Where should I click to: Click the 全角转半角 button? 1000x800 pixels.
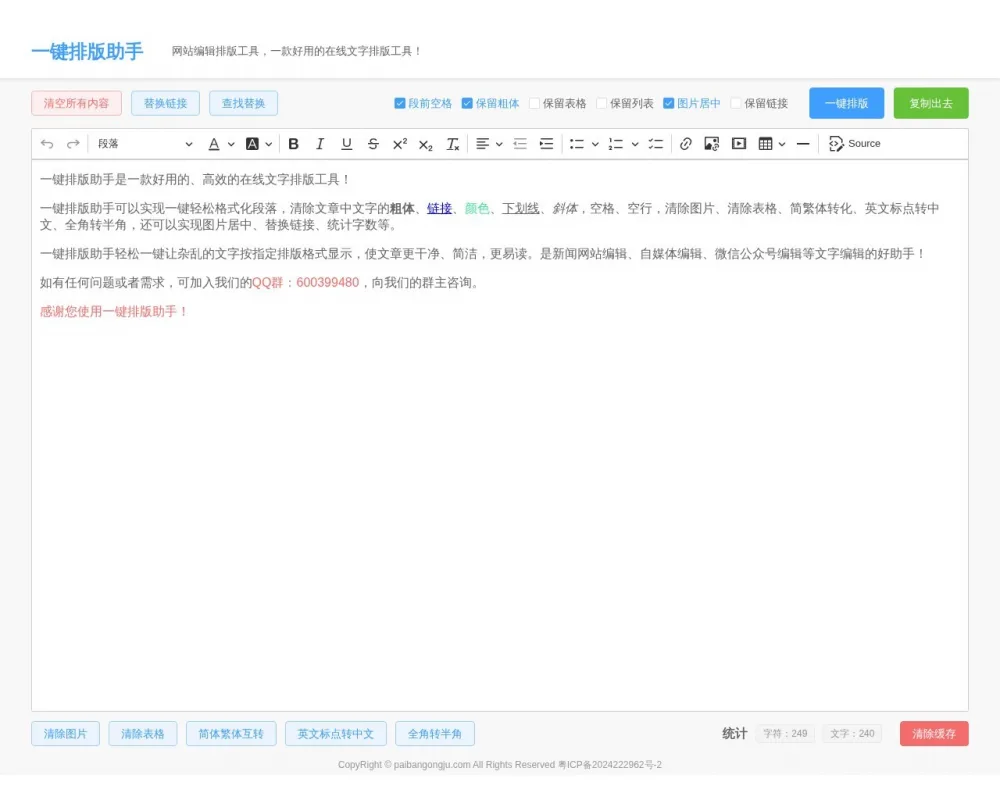click(x=435, y=734)
